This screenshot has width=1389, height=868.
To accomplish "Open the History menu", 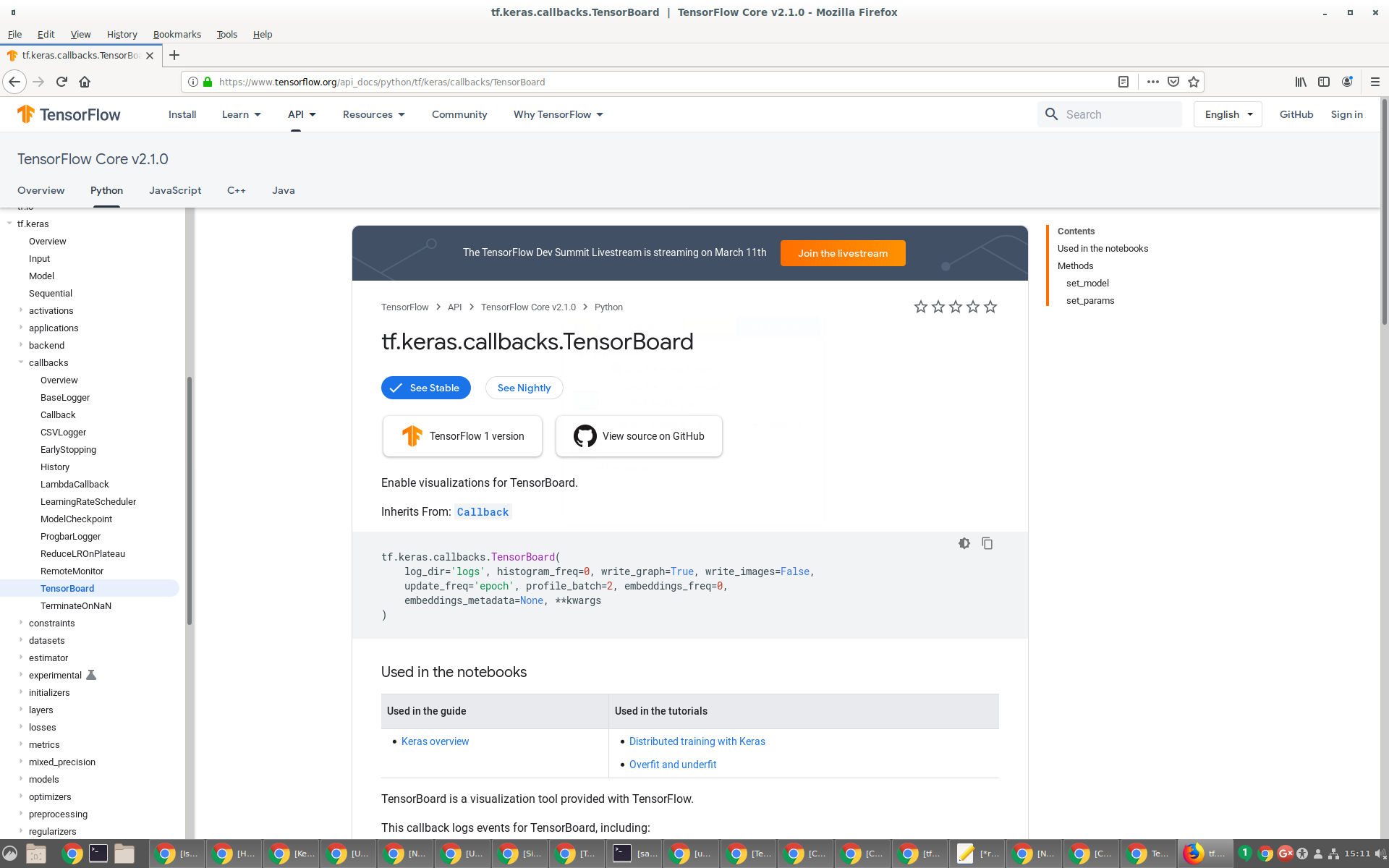I will [x=122, y=34].
